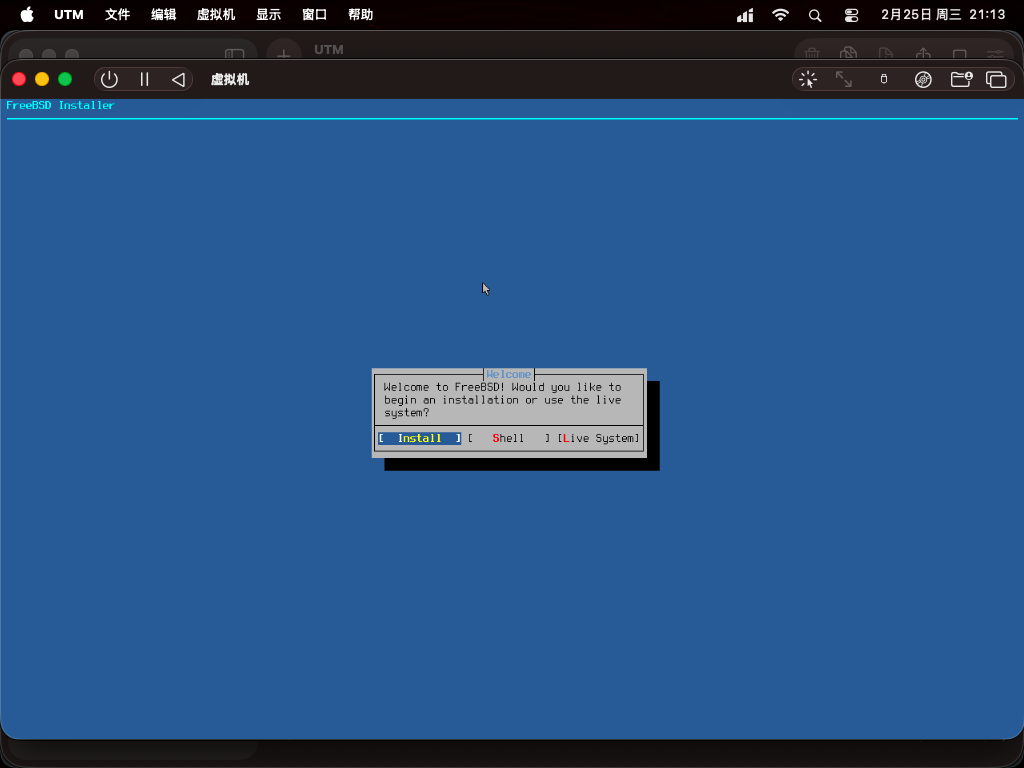The height and width of the screenshot is (768, 1024).
Task: Open the 文件 menu
Action: coord(118,14)
